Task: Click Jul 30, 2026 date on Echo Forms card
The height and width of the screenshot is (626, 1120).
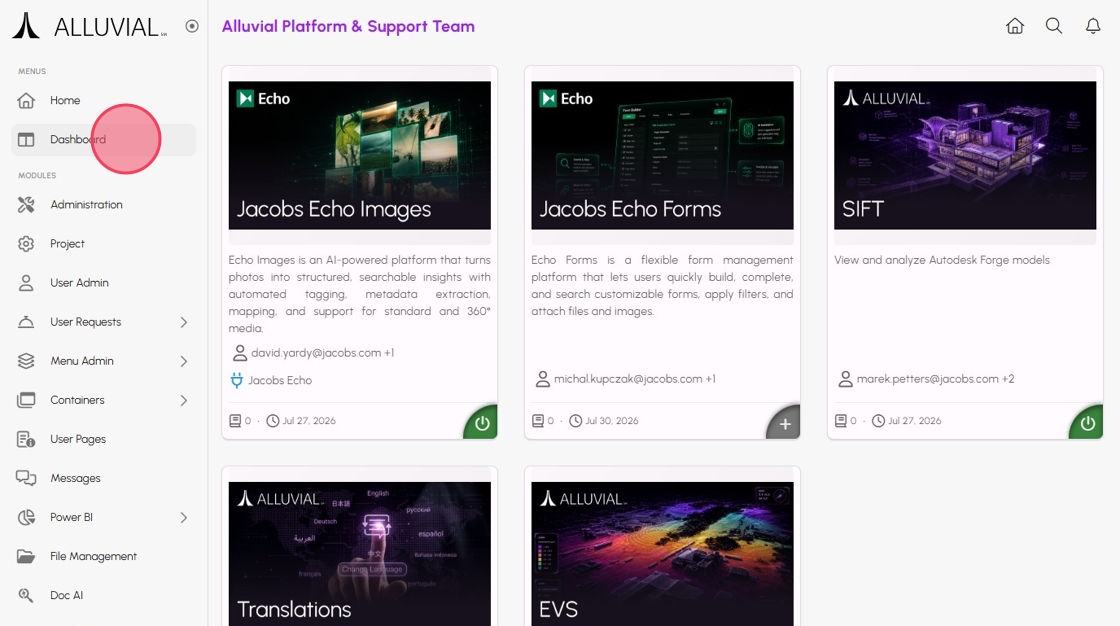Action: pos(612,421)
